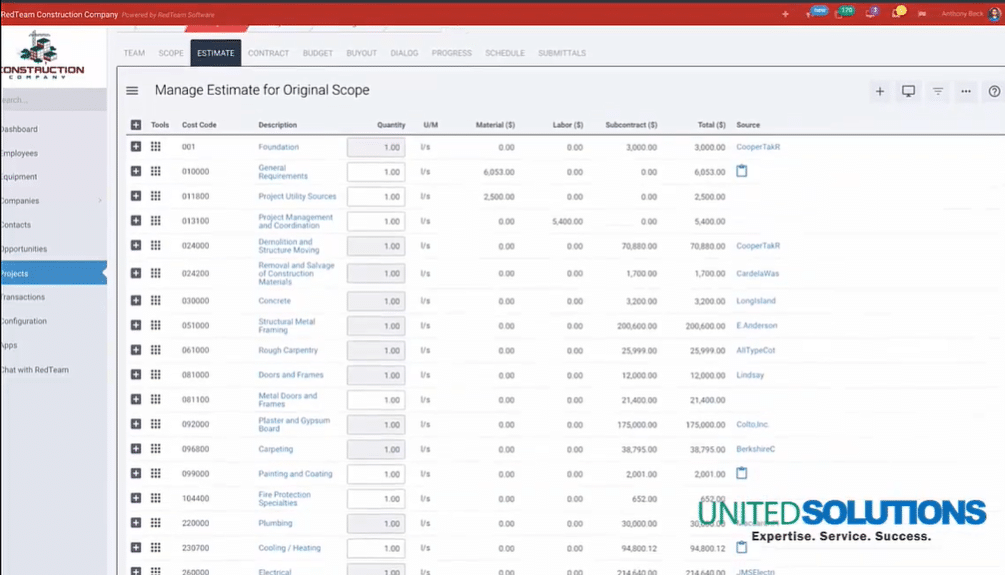Click quantity field for Painting and Coating
The image size is (1005, 575).
(376, 474)
